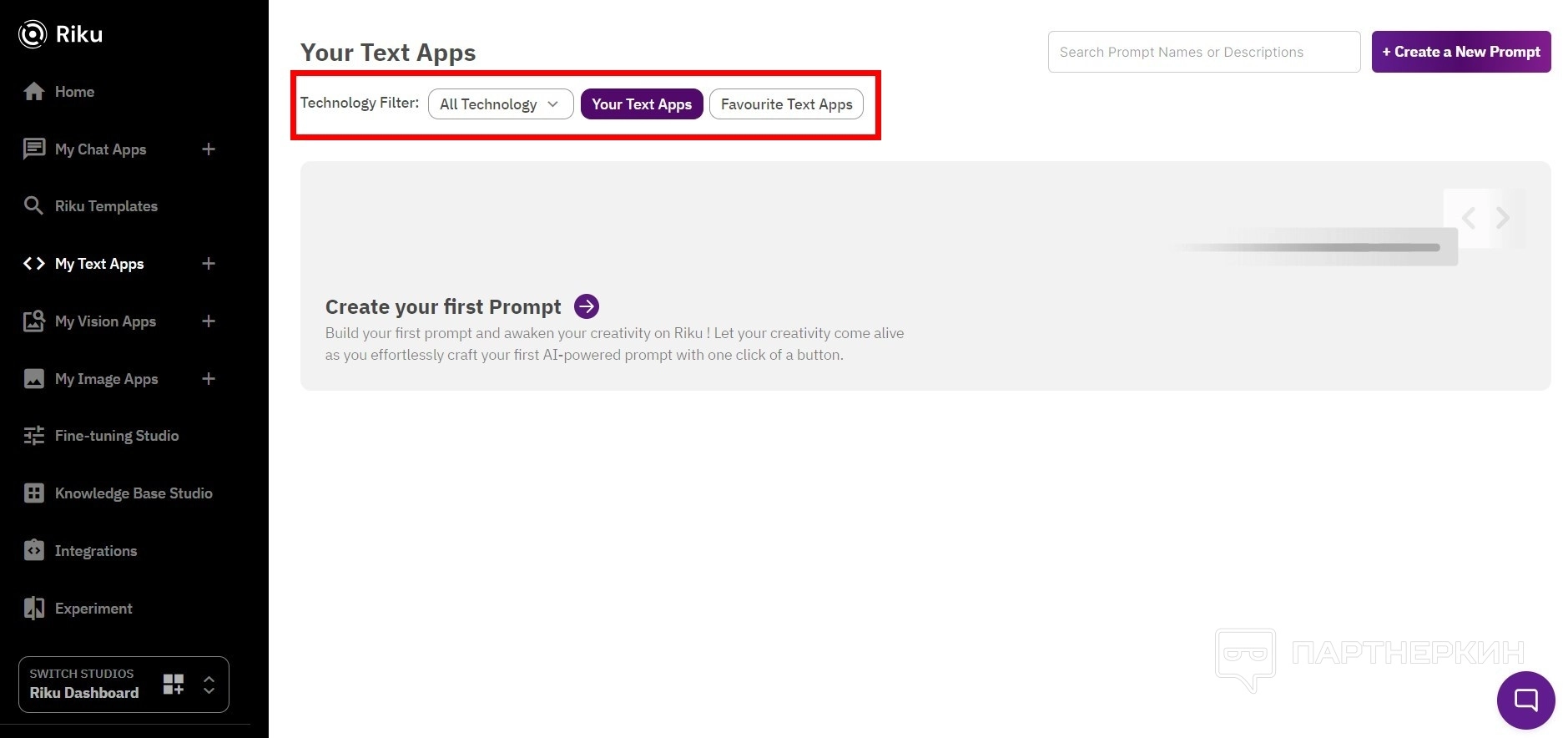The width and height of the screenshot is (1568, 738).
Task: Go to Integrations page
Action: tap(96, 551)
